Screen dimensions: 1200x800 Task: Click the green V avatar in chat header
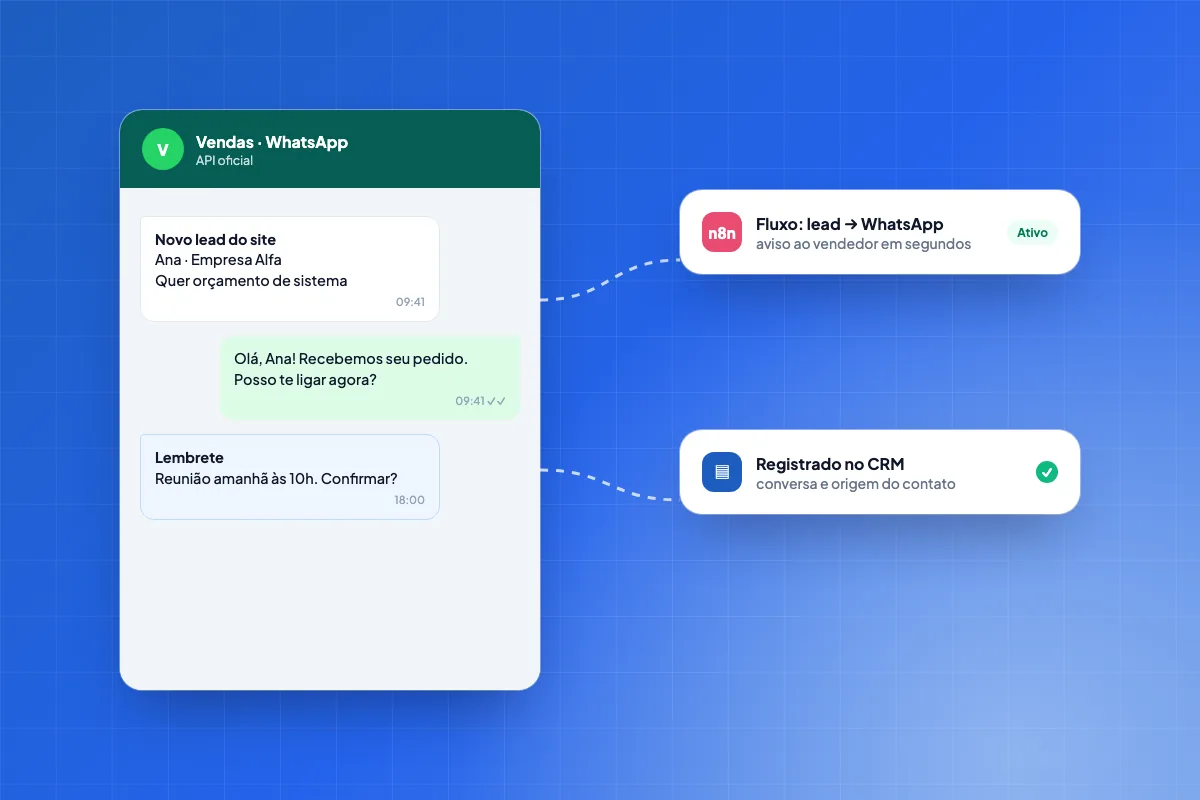point(162,149)
